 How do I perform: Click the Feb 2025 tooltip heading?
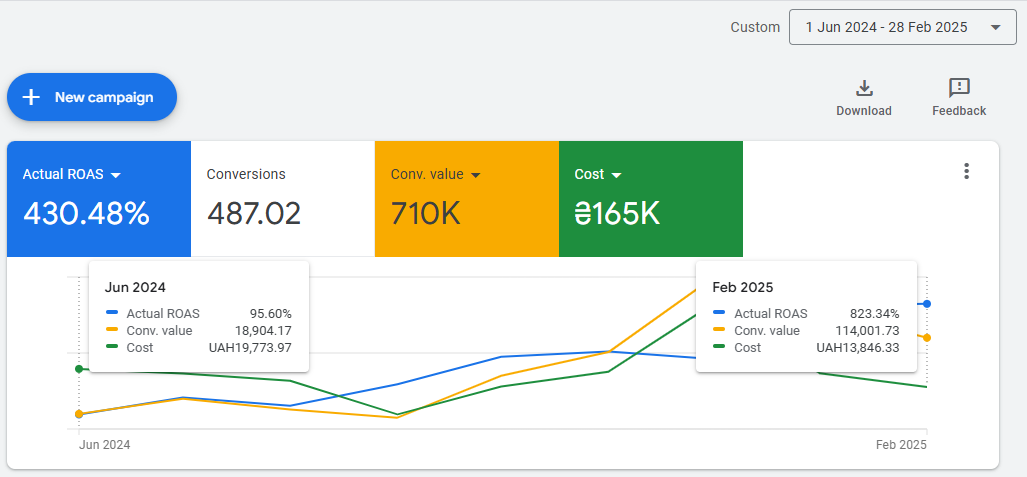(x=743, y=287)
